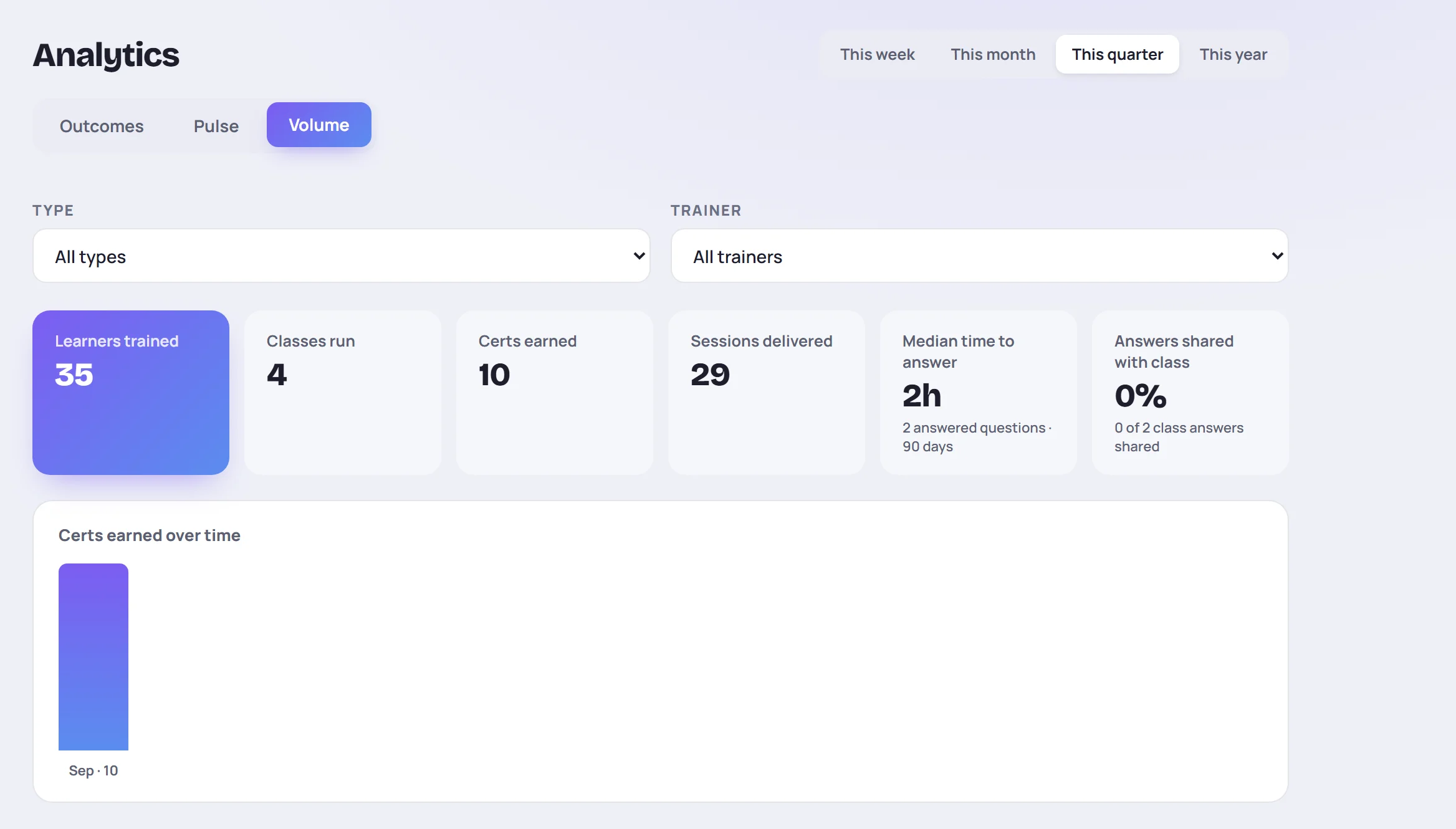Click '0 of 2 class answers shared' text
This screenshot has width=1456, height=829.
pyautogui.click(x=1179, y=437)
